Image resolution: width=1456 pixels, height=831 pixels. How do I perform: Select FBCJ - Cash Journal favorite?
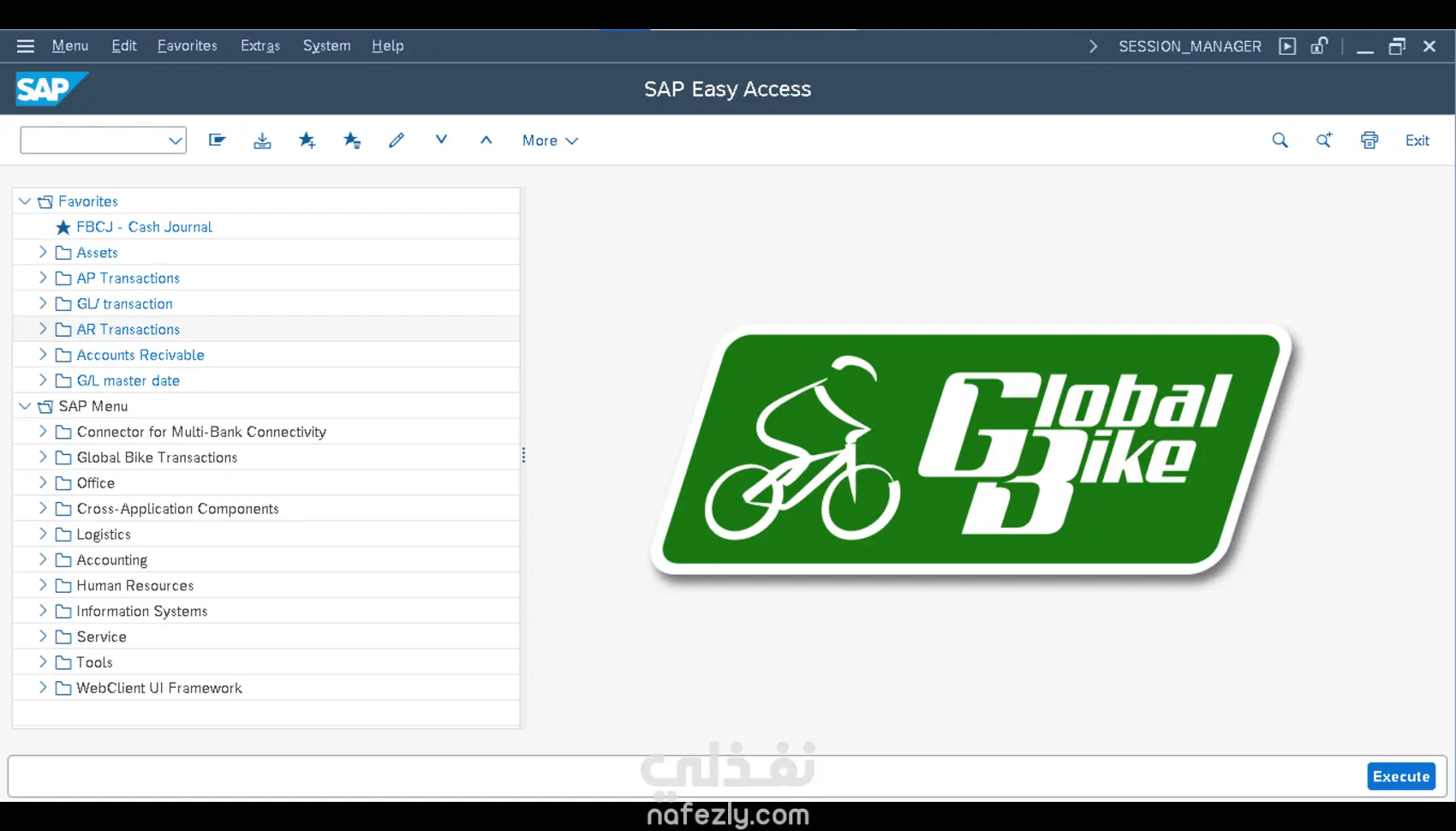point(145,227)
